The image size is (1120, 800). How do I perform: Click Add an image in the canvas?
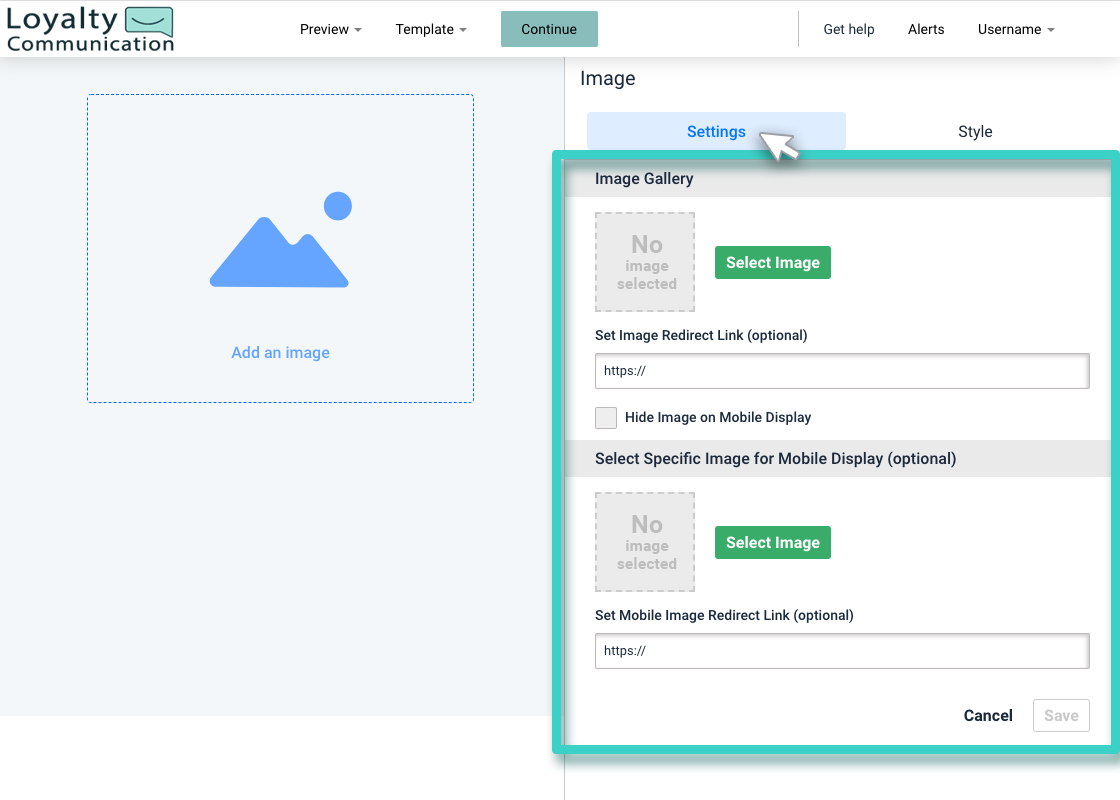coord(280,352)
